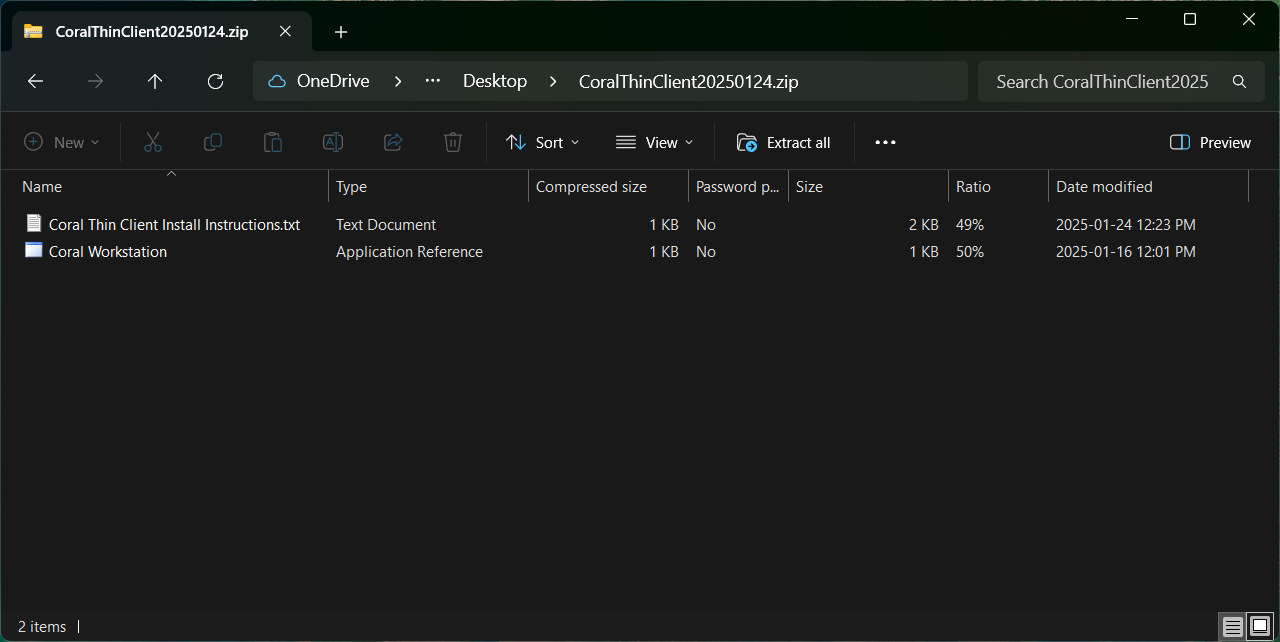This screenshot has height=642, width=1280.
Task: Open the See more ellipsis menu
Action: tap(885, 143)
